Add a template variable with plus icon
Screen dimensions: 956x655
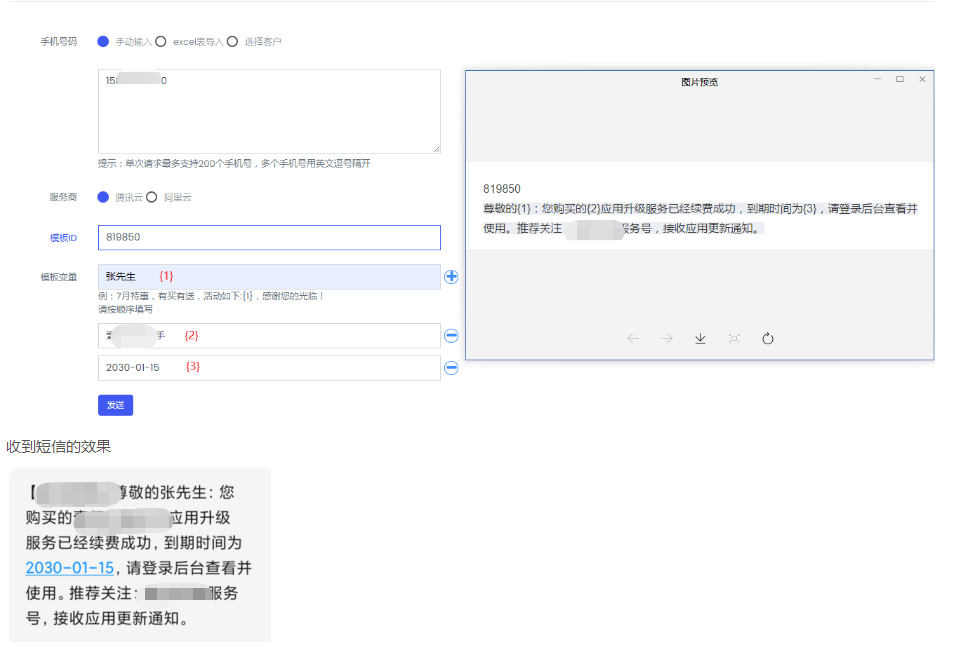coord(451,276)
